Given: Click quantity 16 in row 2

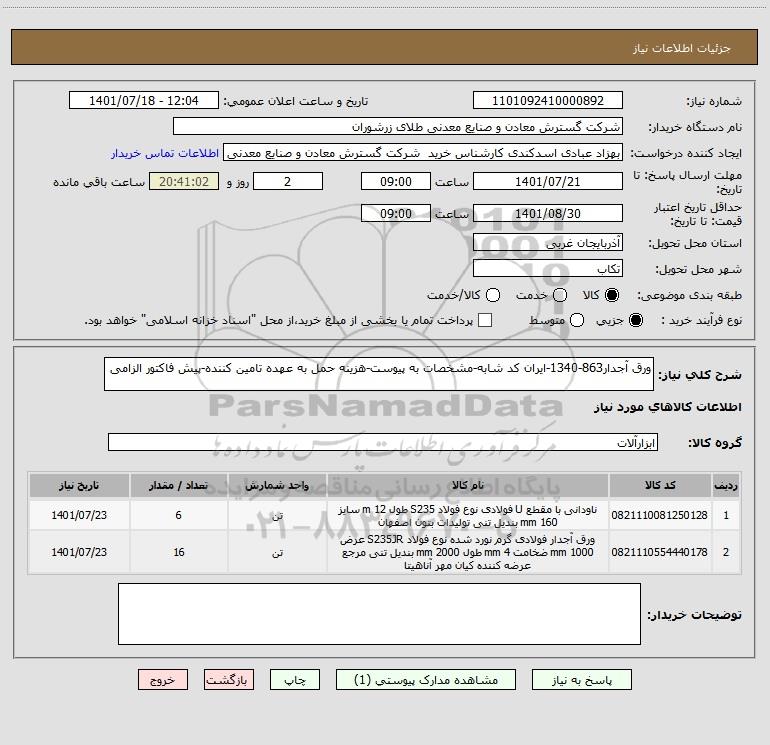Looking at the screenshot, I should 179,552.
